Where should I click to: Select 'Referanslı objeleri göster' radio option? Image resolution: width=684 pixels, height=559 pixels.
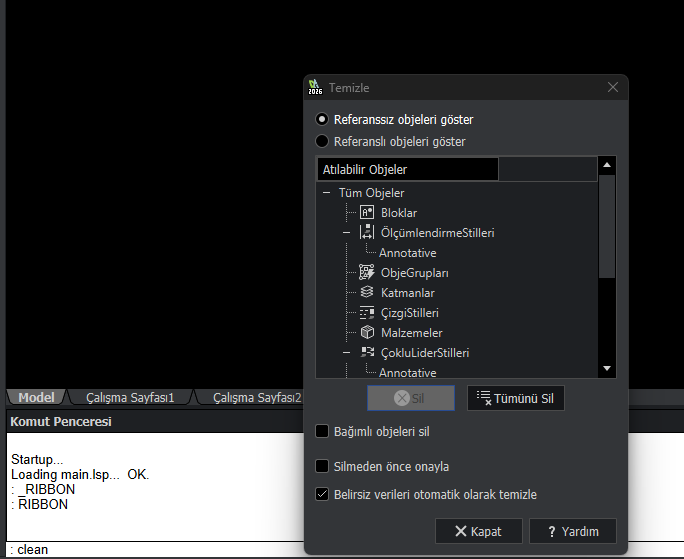(x=322, y=141)
